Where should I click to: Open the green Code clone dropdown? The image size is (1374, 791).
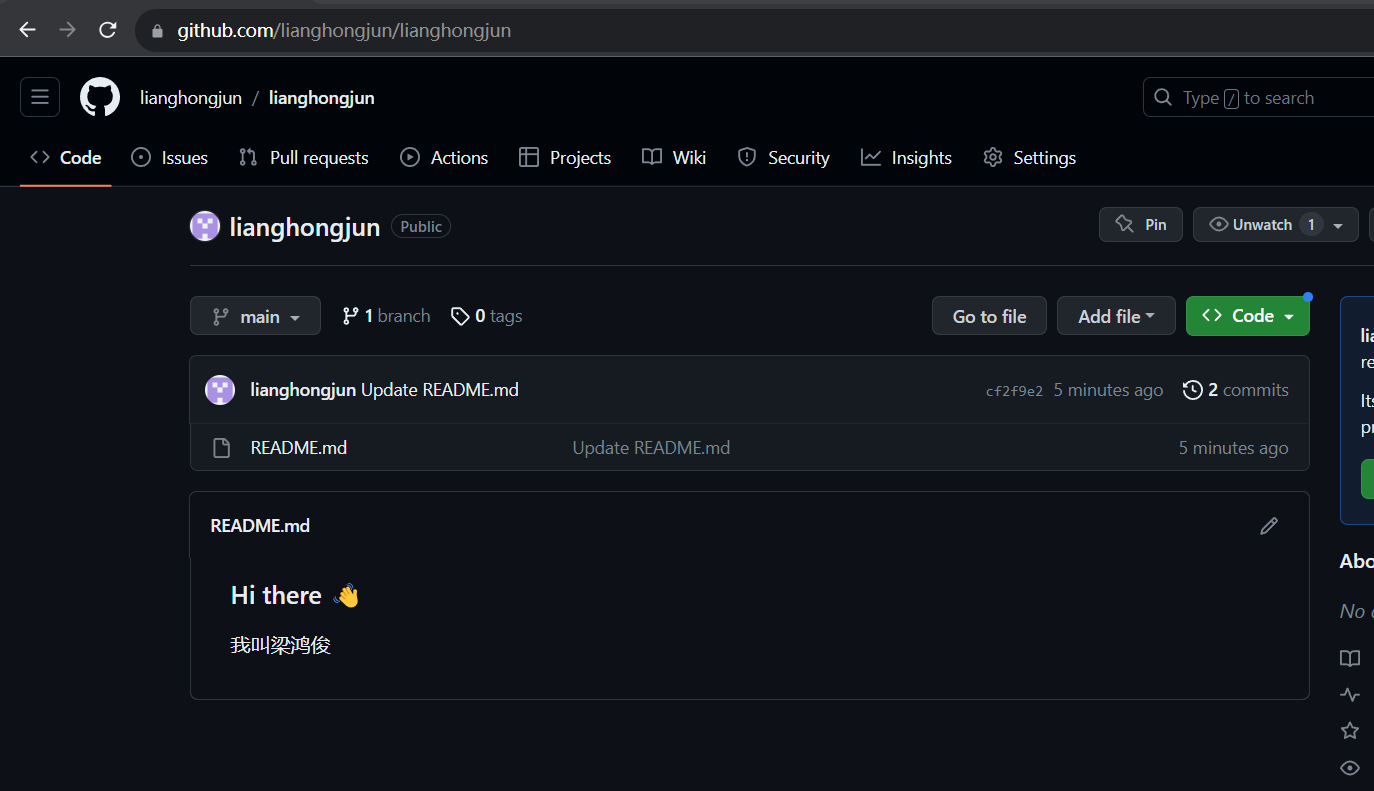[x=1248, y=316]
